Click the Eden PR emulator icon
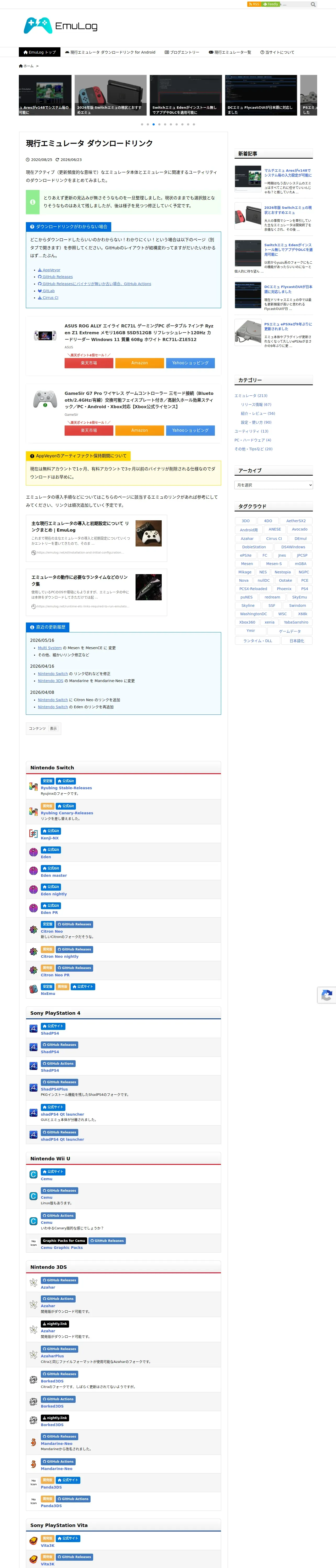 tap(33, 908)
